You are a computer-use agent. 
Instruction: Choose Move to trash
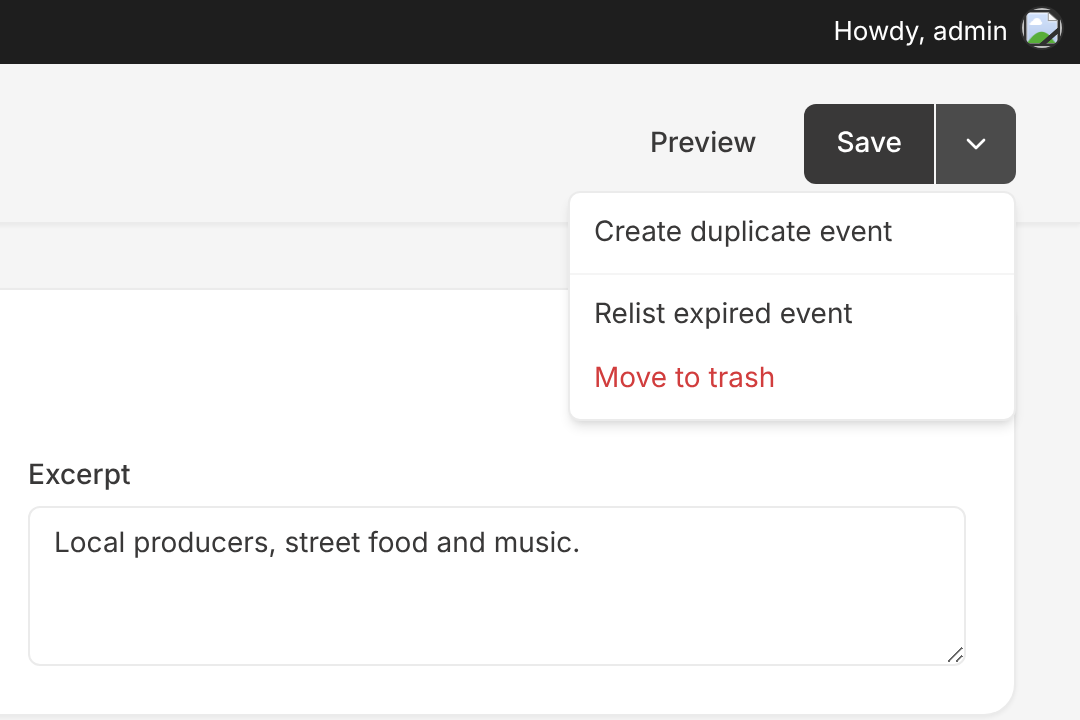(x=791, y=378)
